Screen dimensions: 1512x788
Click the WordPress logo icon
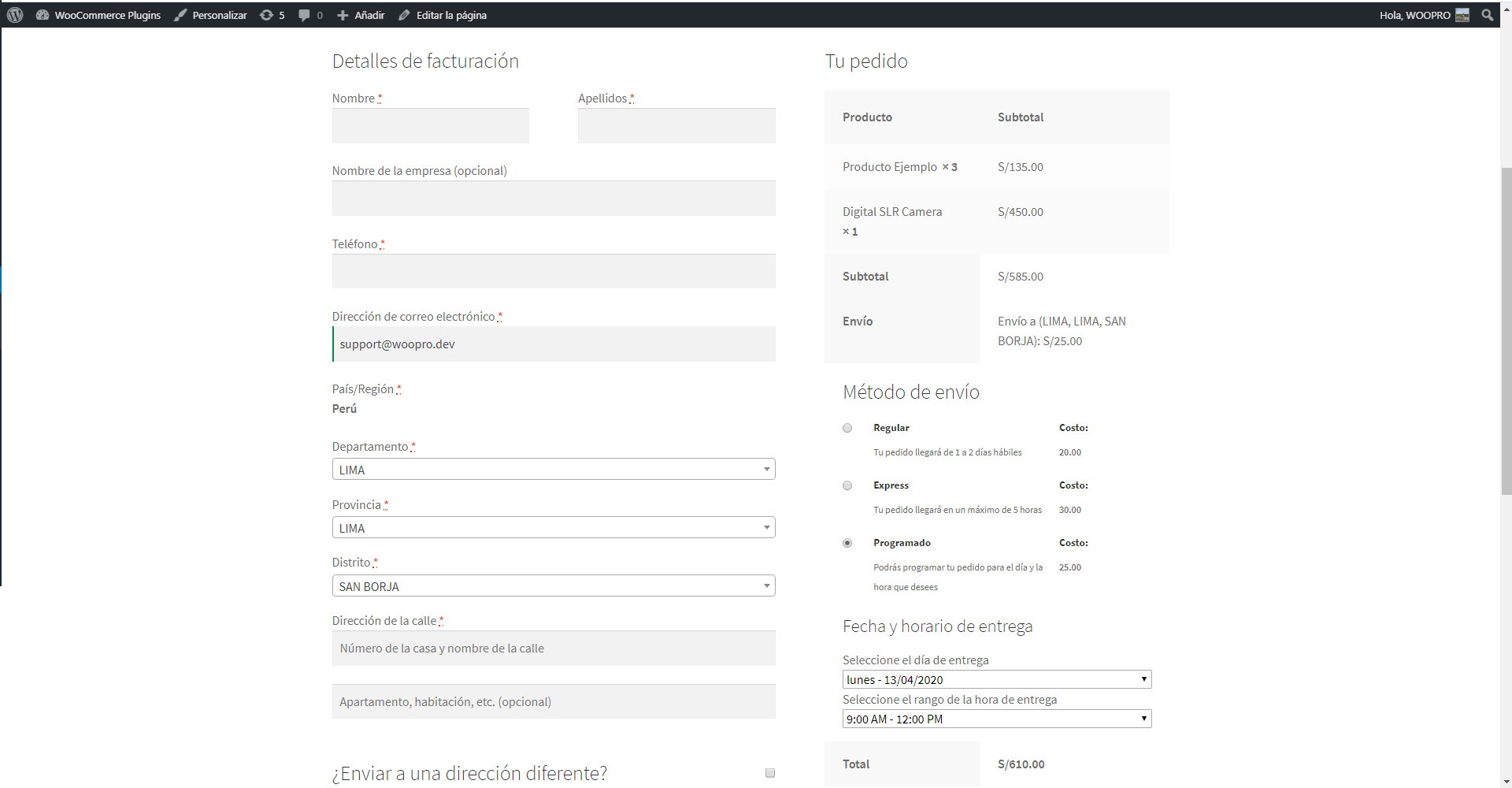click(15, 15)
